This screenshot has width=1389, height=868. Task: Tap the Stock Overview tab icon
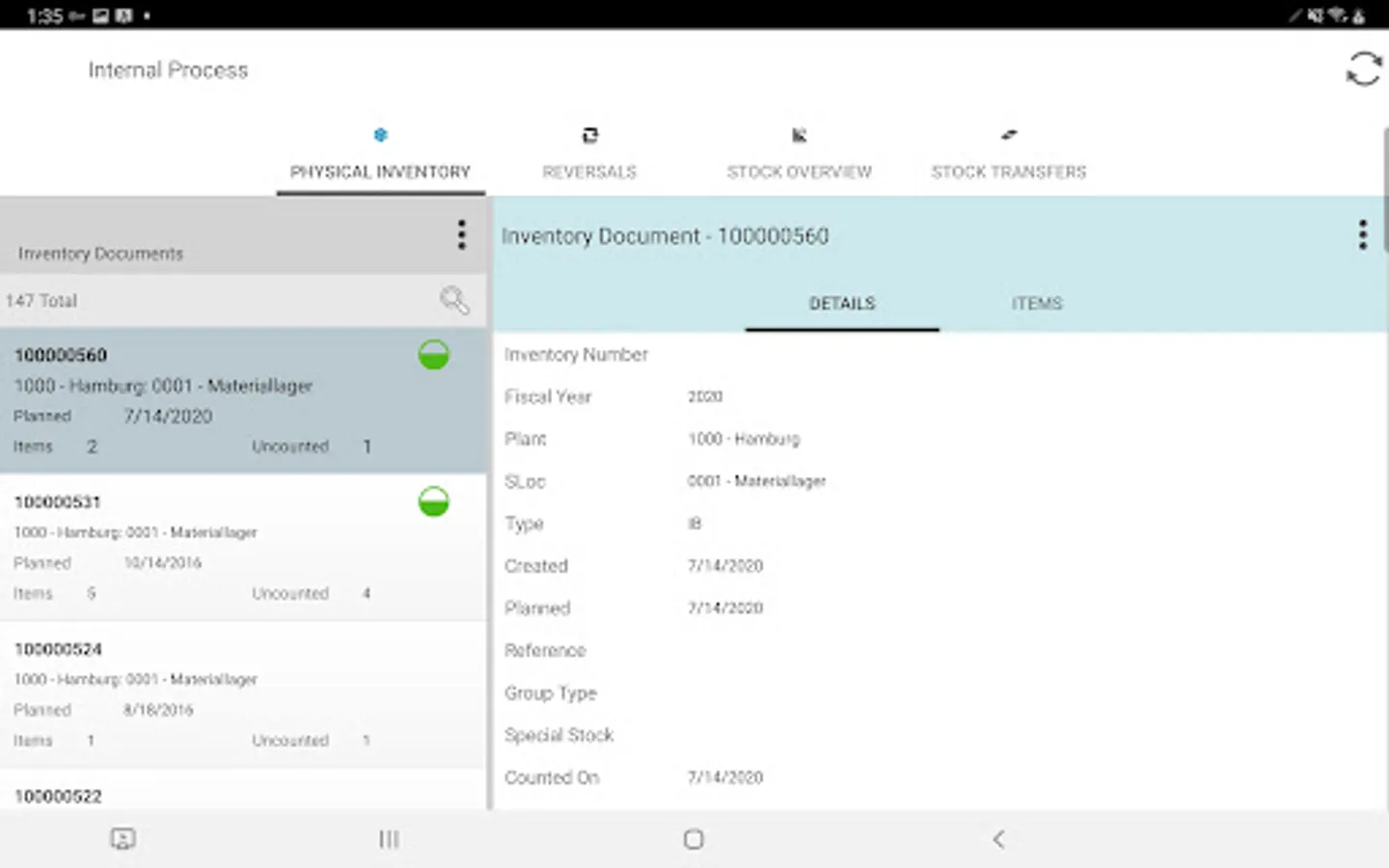[x=799, y=135]
